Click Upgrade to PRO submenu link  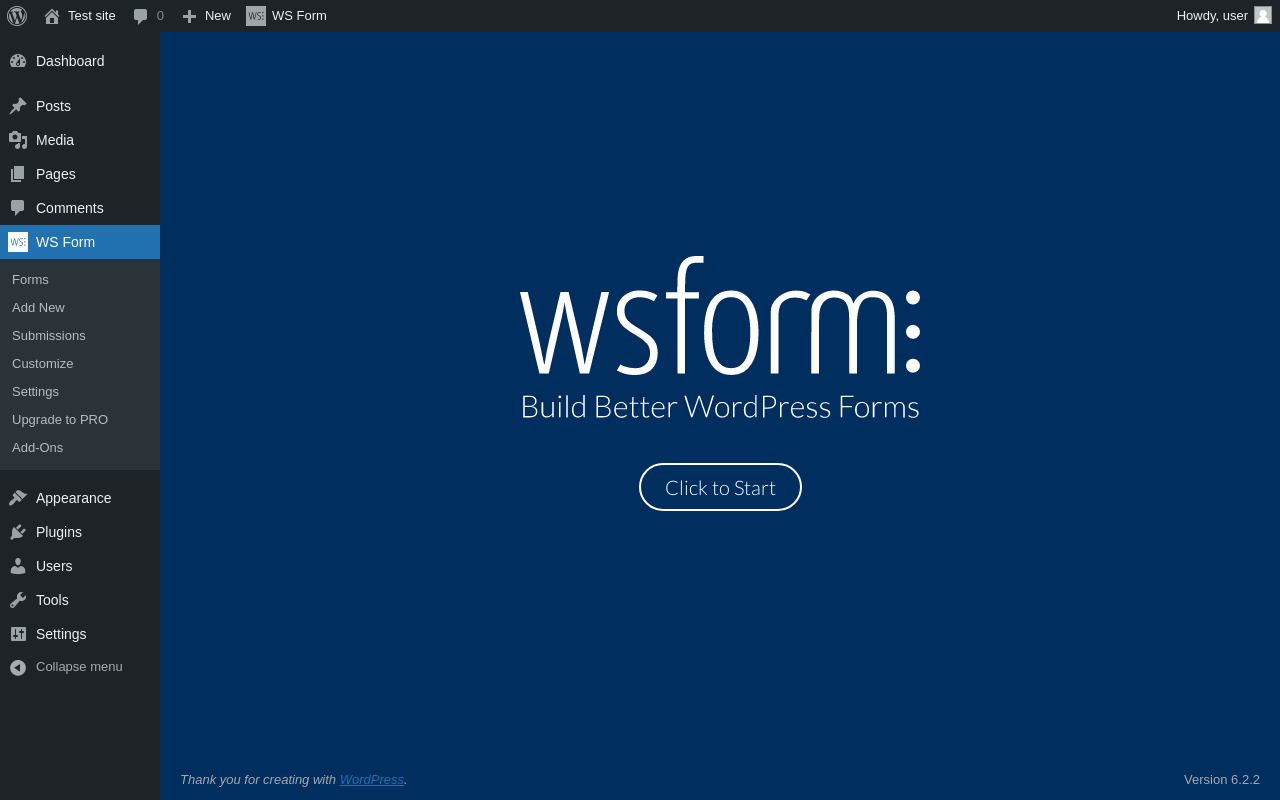pyautogui.click(x=80, y=420)
